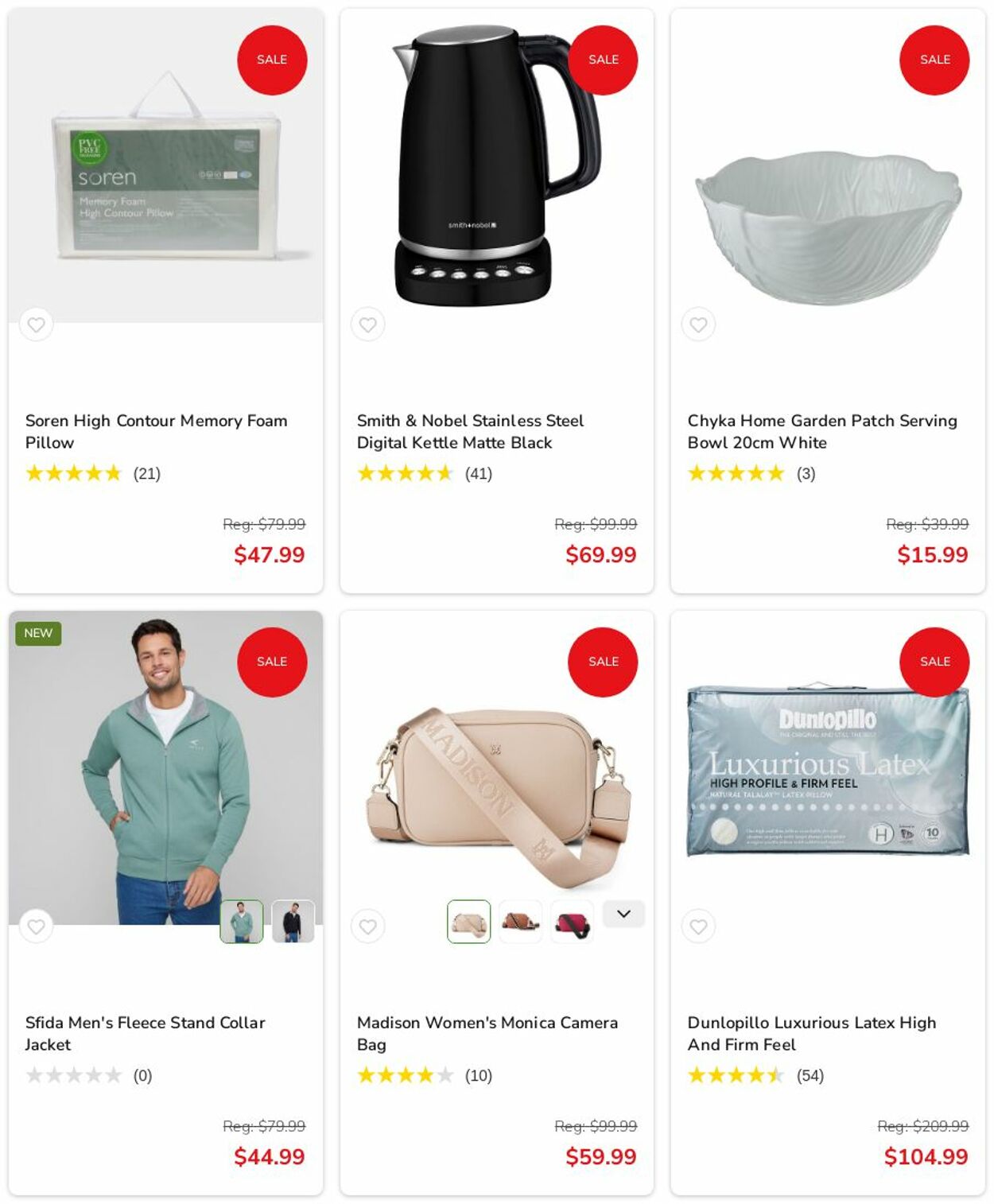Expand more colour options for Madison bag
This screenshot has height=1204, width=994.
coord(623,914)
